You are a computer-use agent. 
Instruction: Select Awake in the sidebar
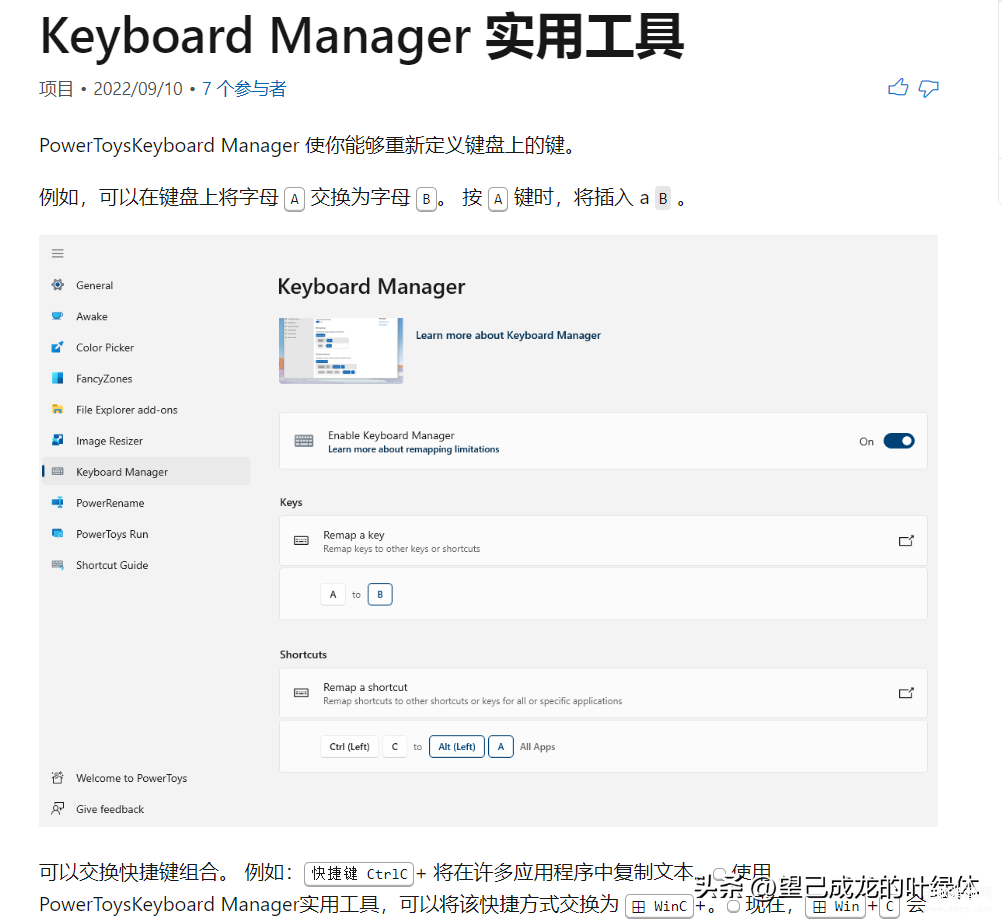click(x=92, y=316)
